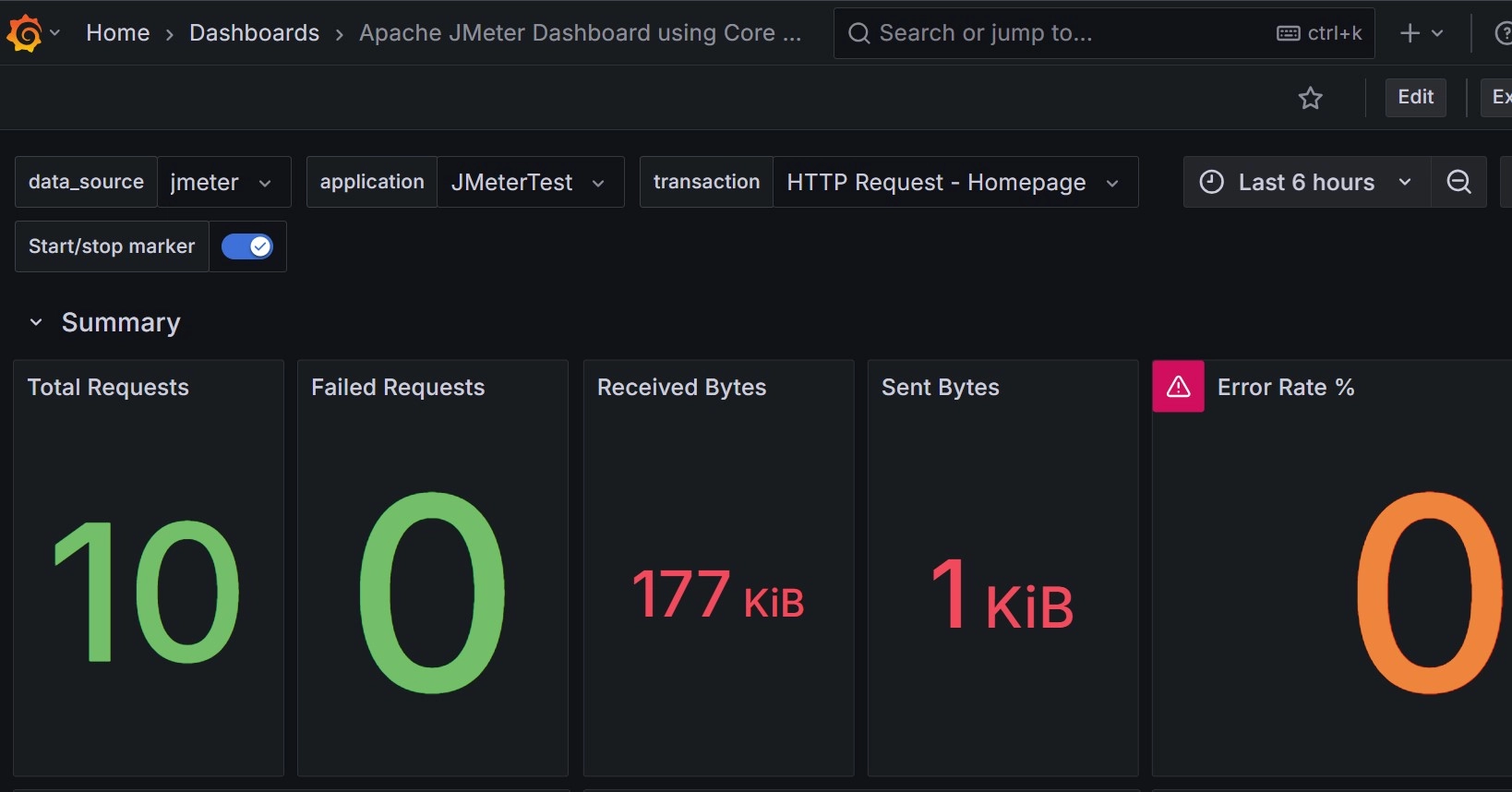Click the Error Rate alert warning icon
Screen dimensions: 1512x792
(x=1178, y=387)
